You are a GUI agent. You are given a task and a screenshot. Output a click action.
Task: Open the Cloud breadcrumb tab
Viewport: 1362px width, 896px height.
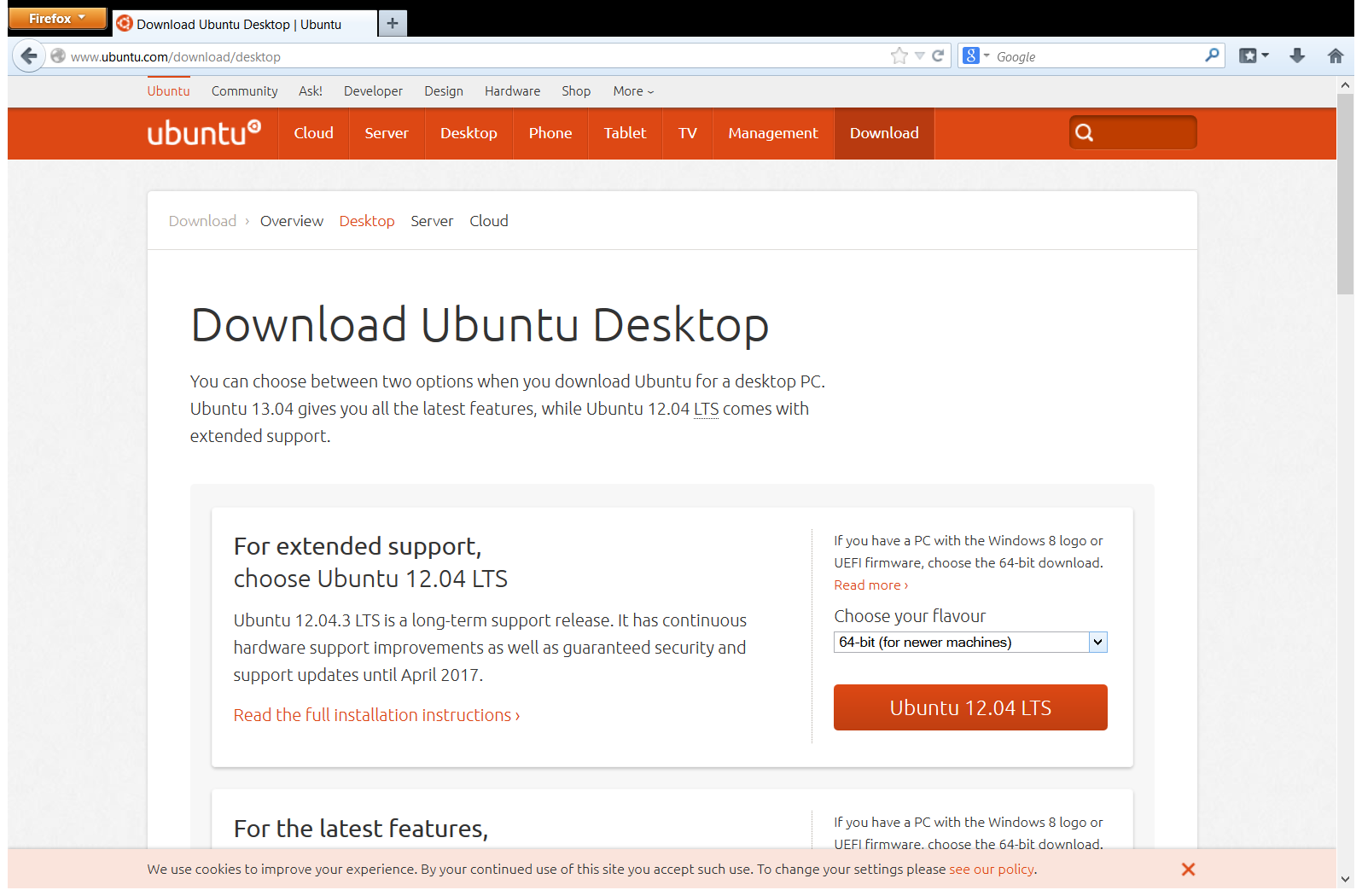click(489, 221)
